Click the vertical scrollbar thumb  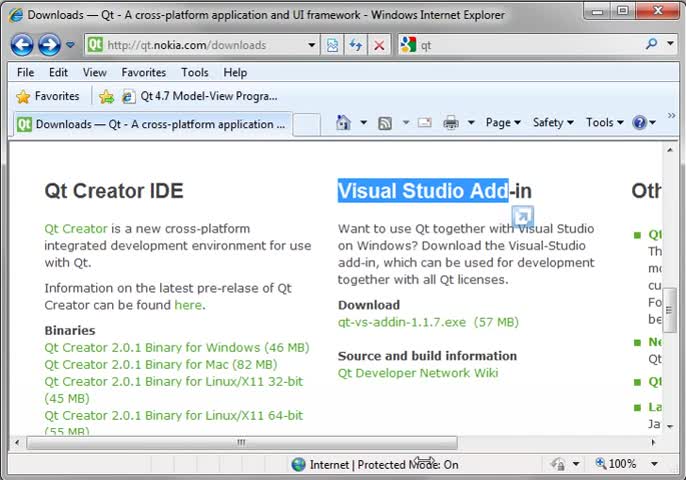click(x=669, y=310)
